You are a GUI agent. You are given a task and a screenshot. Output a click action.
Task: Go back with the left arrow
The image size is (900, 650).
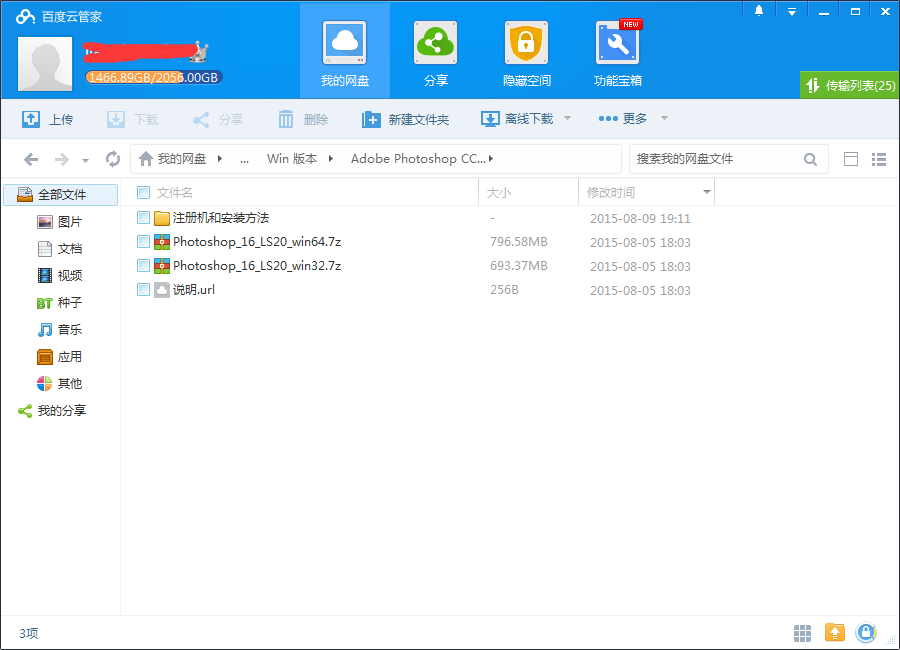tap(31, 159)
